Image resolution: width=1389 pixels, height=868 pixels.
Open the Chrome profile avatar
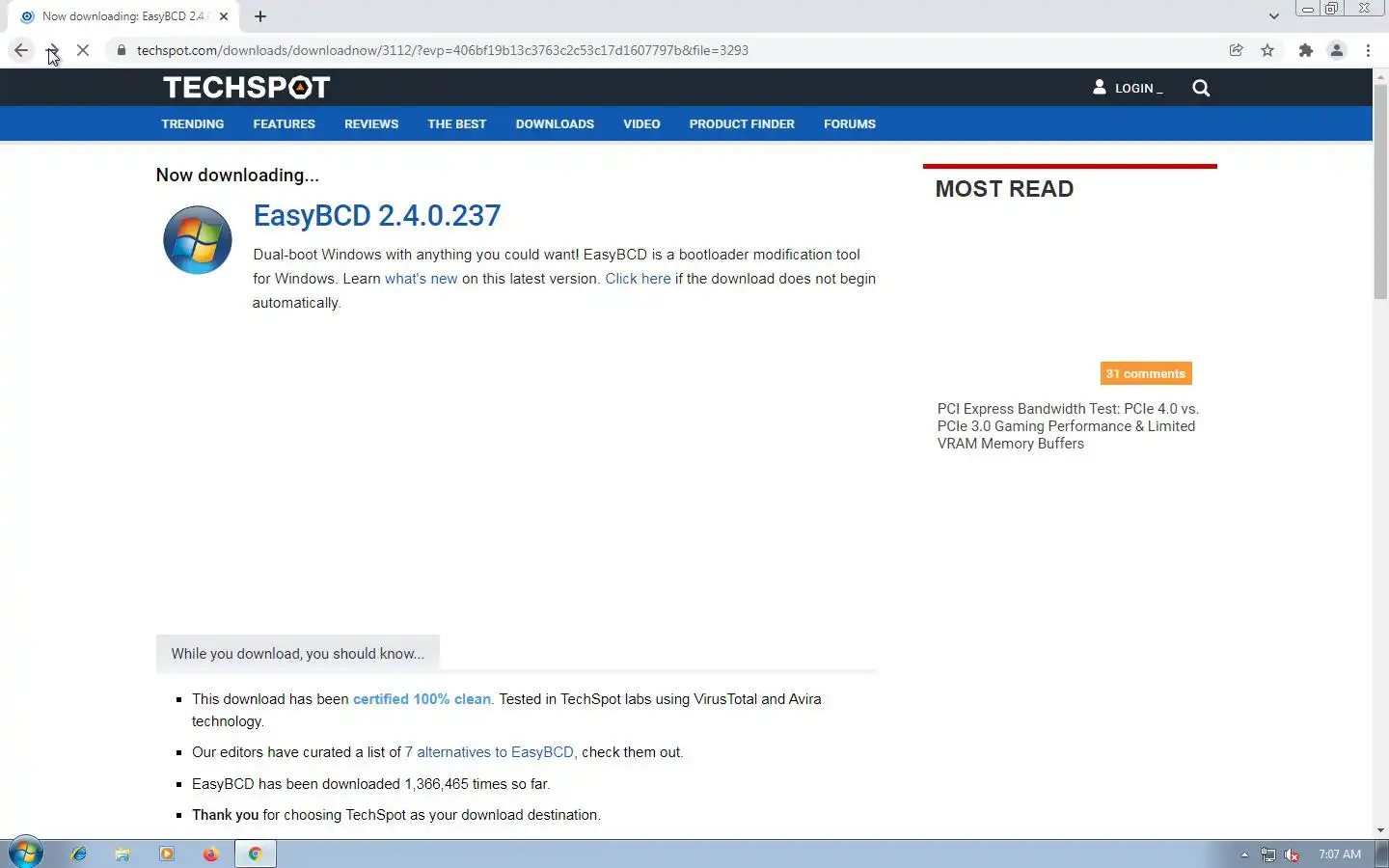(1337, 50)
